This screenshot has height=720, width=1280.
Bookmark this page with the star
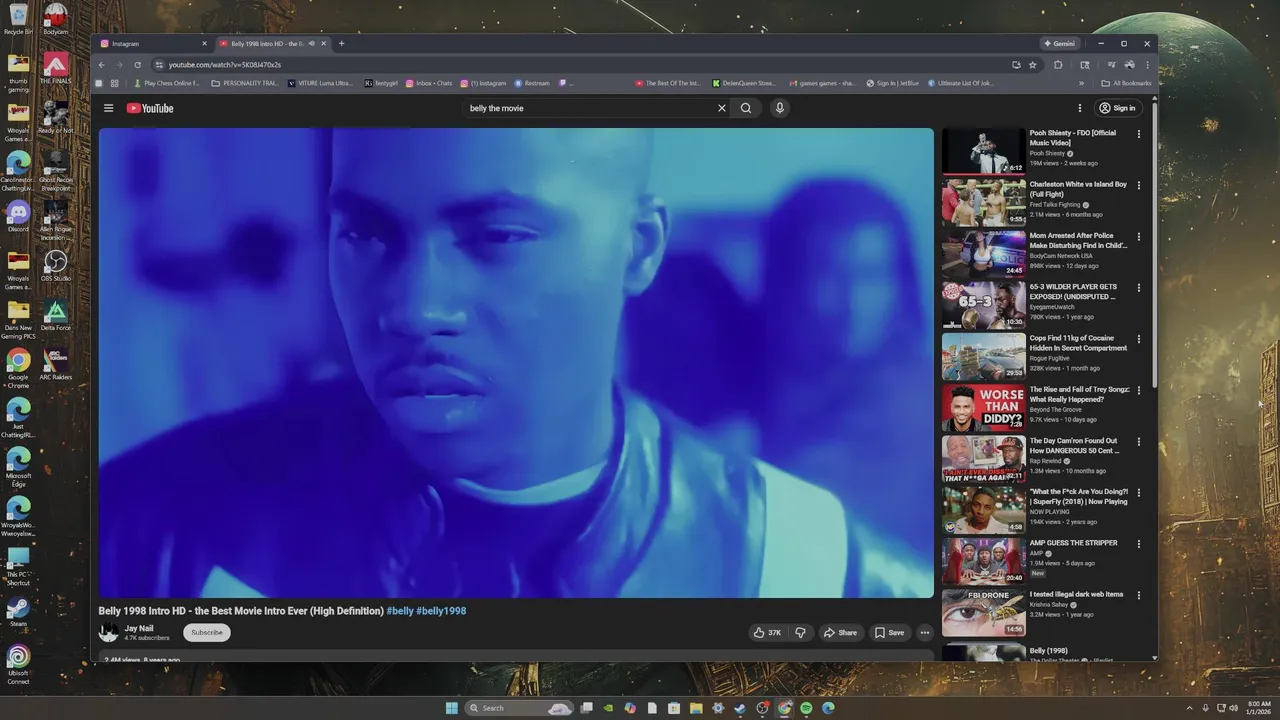pyautogui.click(x=1033, y=65)
